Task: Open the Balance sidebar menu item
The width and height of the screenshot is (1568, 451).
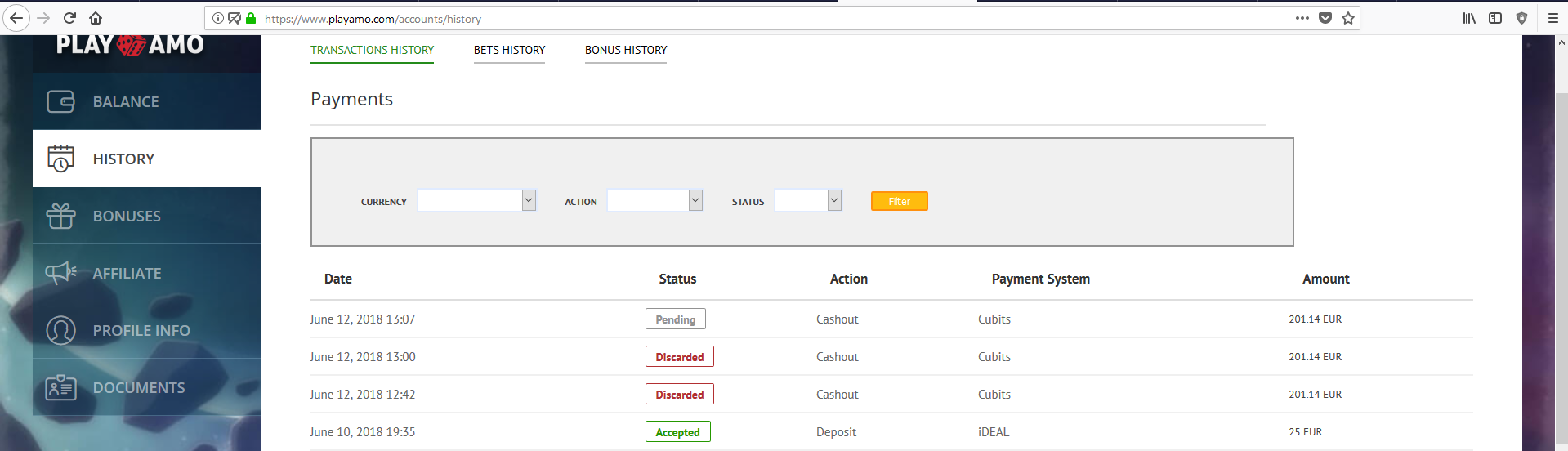Action: point(147,101)
